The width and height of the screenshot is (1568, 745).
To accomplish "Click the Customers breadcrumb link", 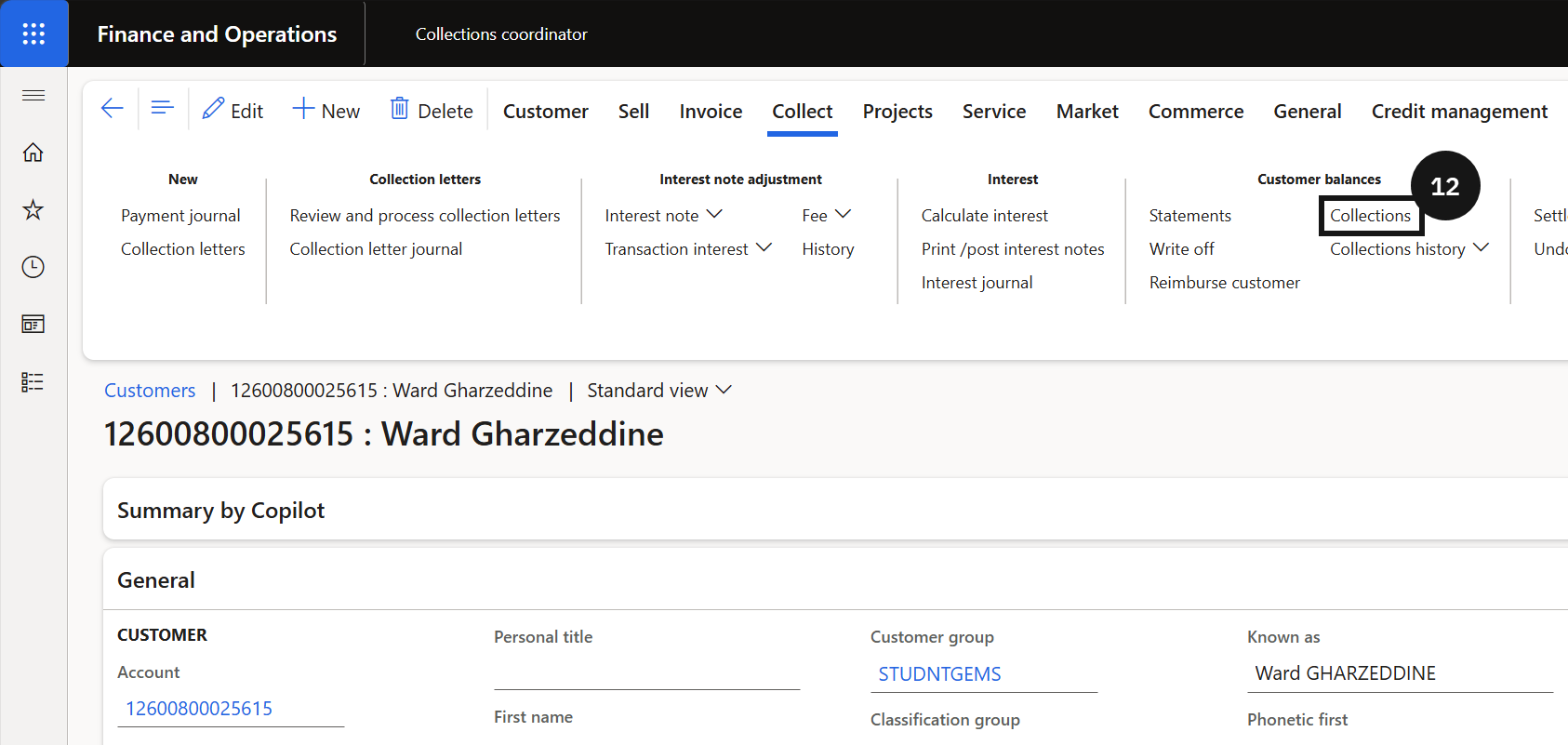I will (x=150, y=391).
